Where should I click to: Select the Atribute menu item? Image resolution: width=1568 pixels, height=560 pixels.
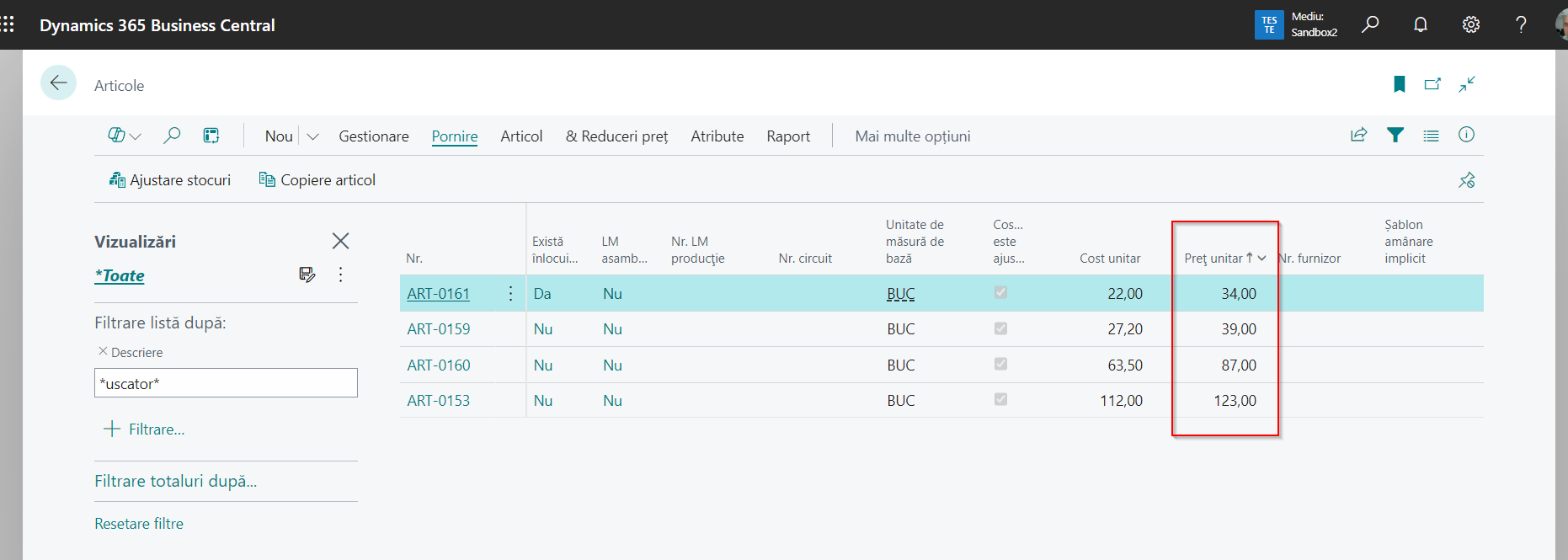point(717,136)
